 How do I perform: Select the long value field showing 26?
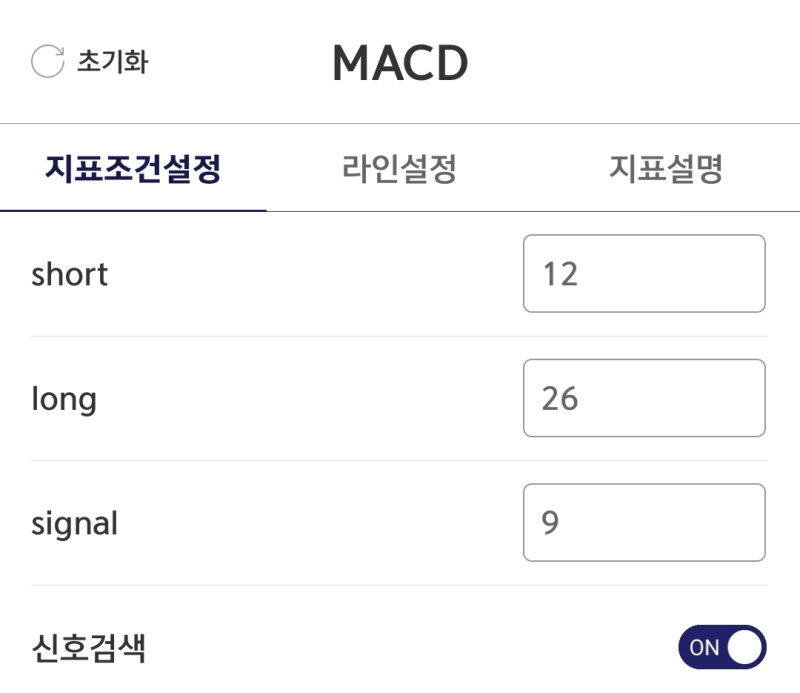pyautogui.click(x=644, y=398)
